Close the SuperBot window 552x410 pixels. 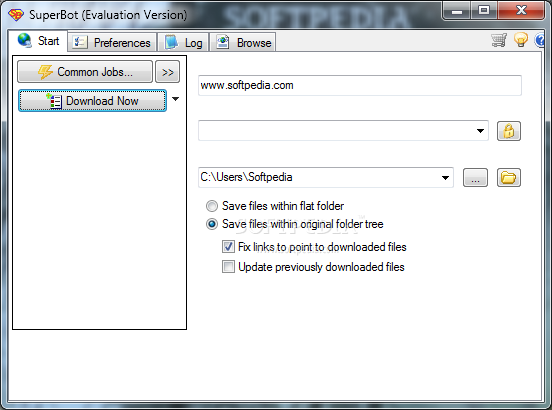pos(521,11)
